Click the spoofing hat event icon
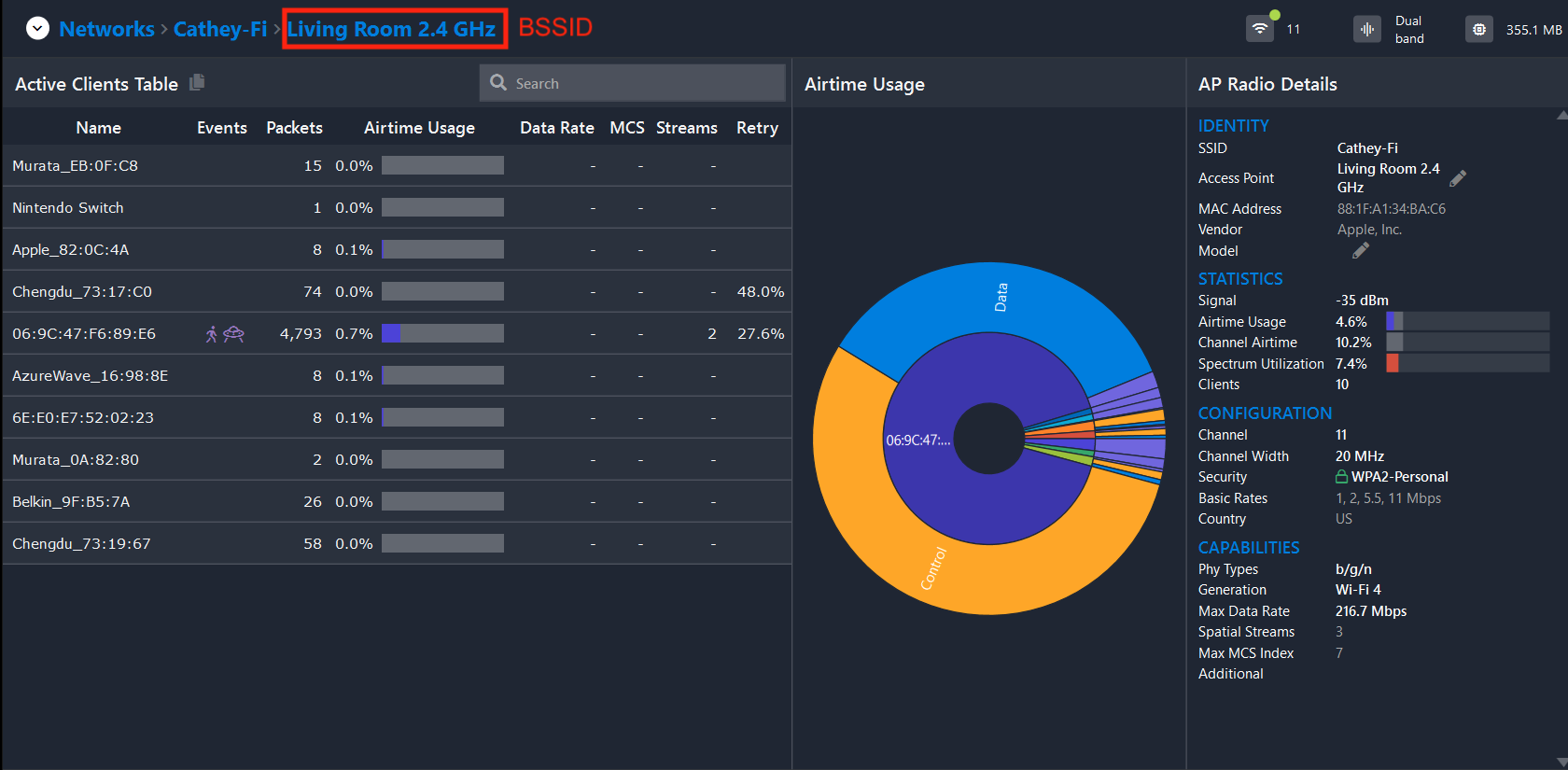Viewport: 1568px width, 770px height. 233,333
